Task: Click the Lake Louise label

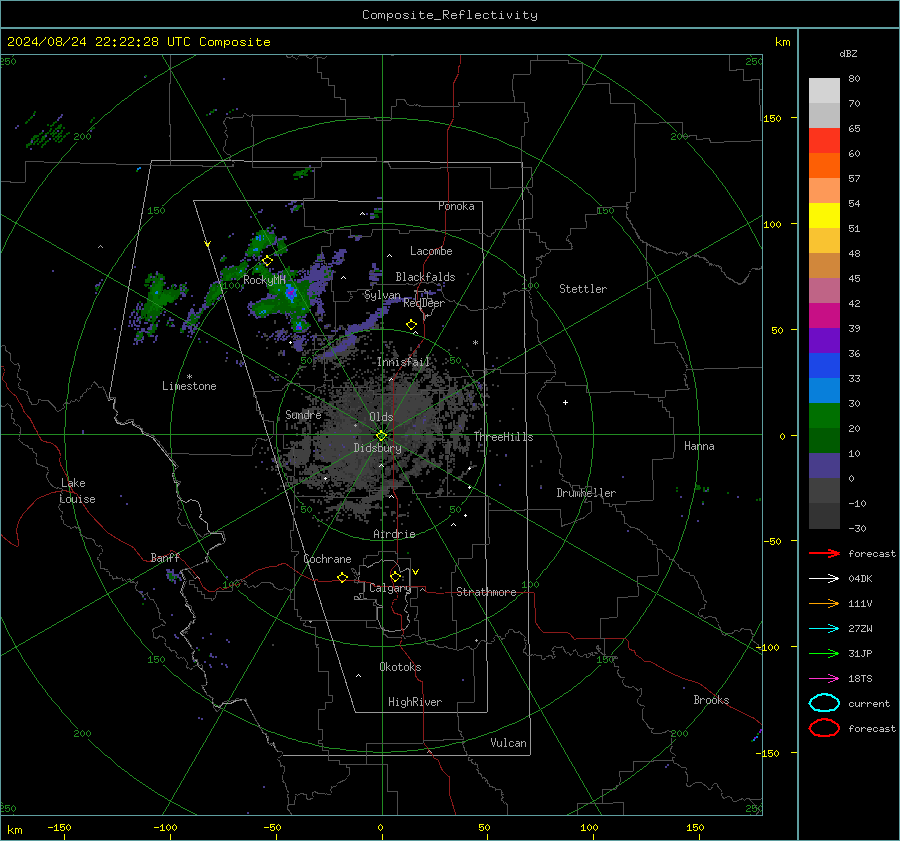Action: (77, 491)
